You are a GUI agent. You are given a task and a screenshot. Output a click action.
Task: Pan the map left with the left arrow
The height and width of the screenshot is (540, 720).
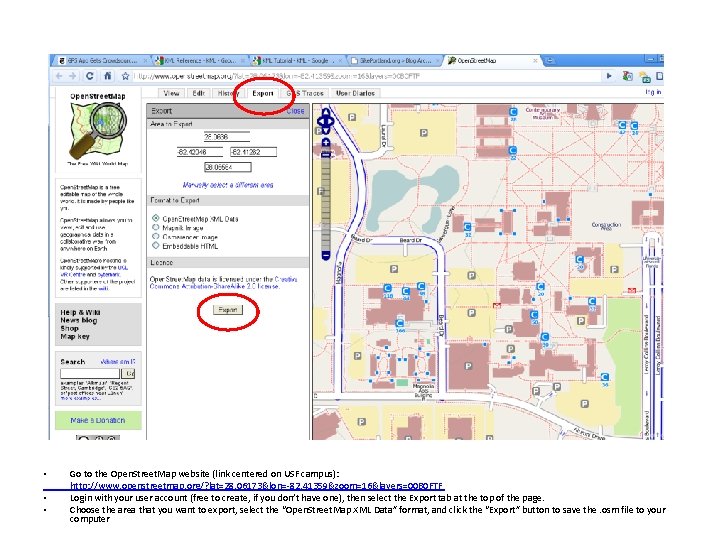pyautogui.click(x=321, y=122)
